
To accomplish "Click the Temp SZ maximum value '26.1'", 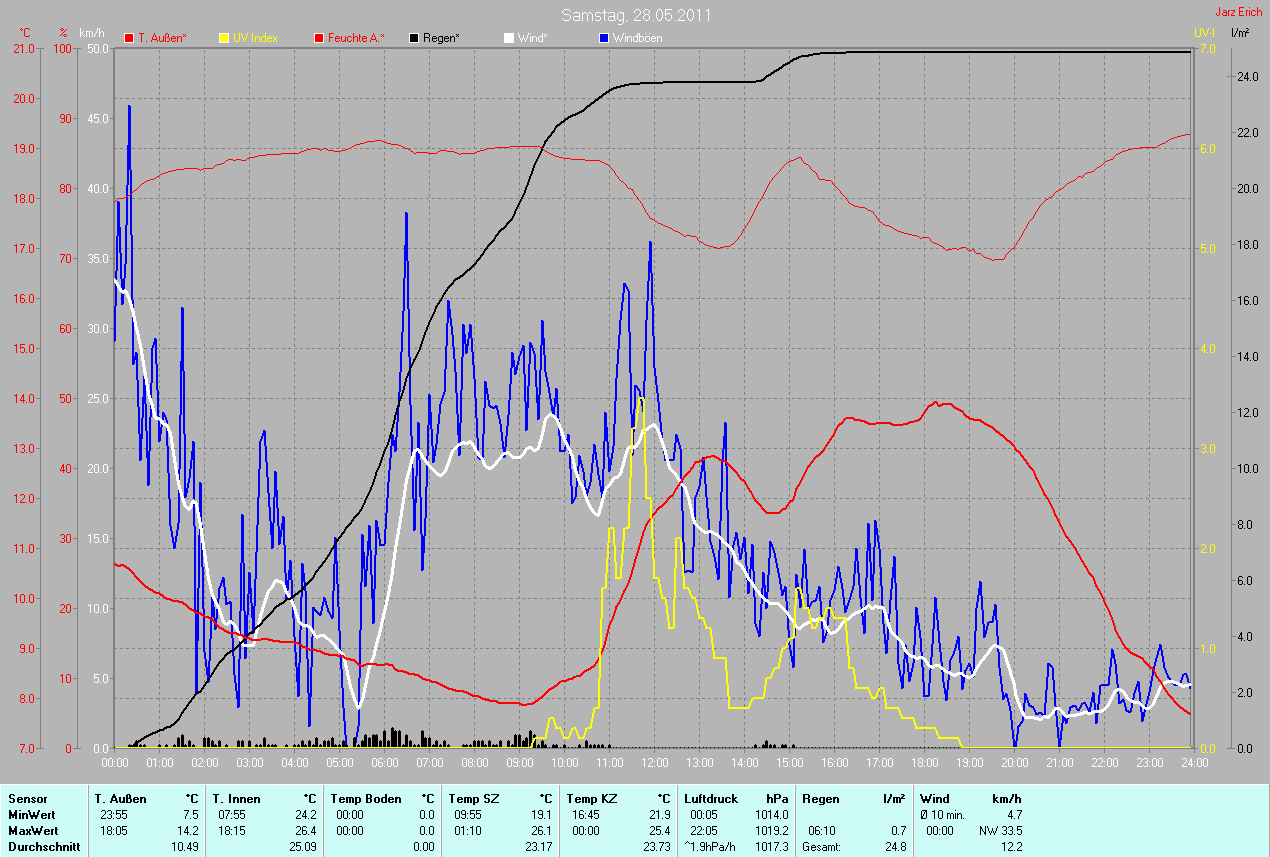I will (x=541, y=831).
